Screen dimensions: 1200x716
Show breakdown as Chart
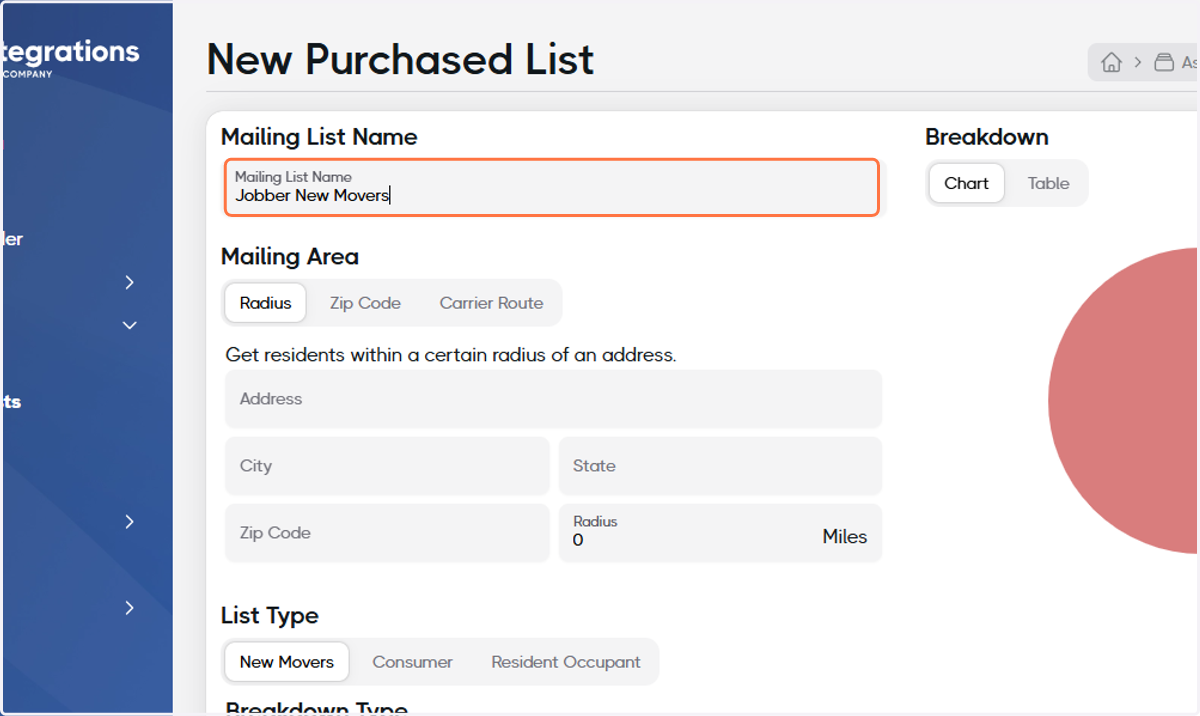(966, 183)
